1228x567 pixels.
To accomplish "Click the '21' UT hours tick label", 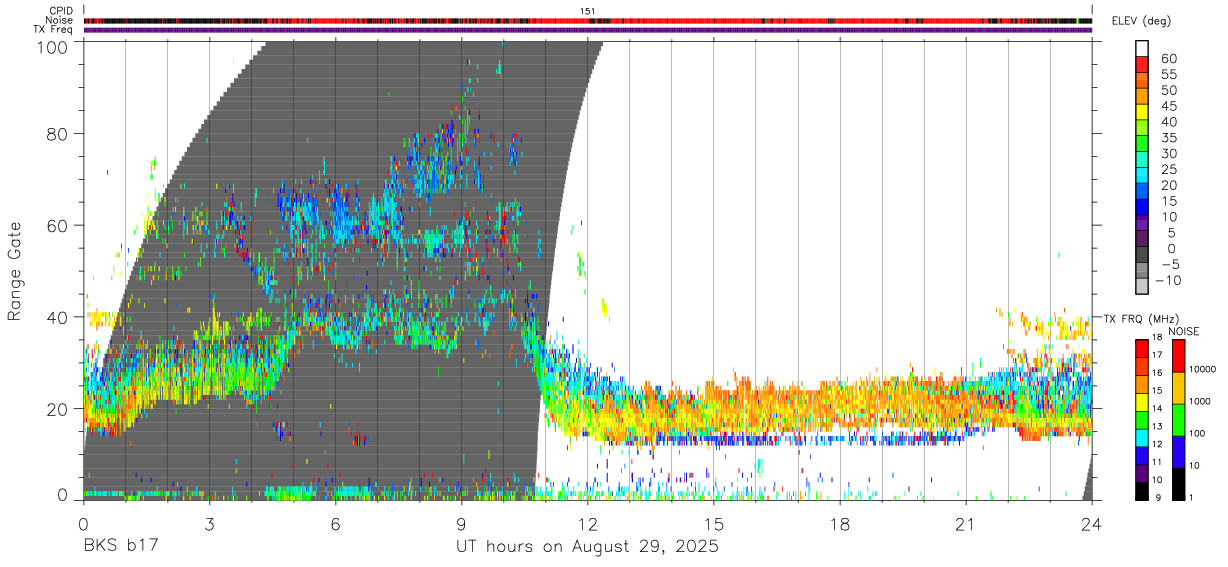I will 966,523.
